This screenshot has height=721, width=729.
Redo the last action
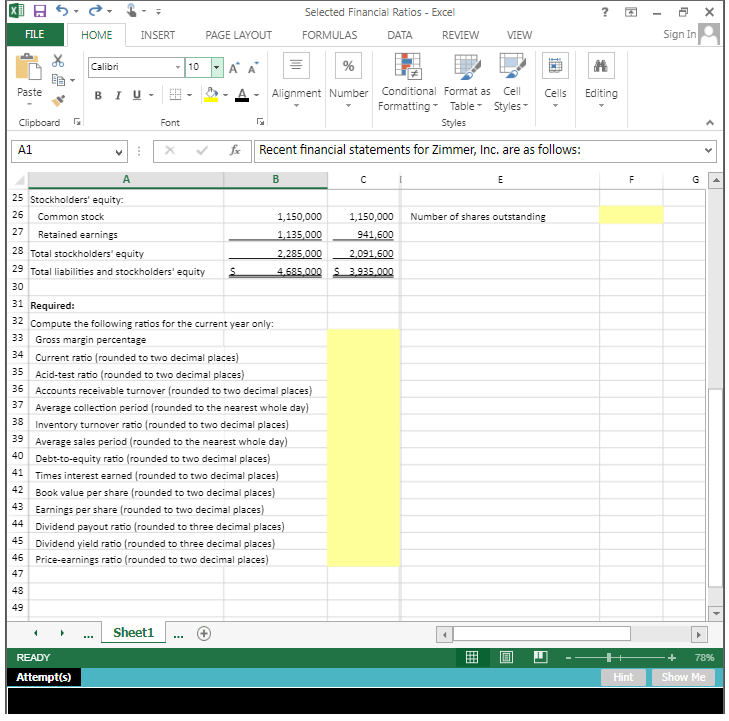[x=95, y=11]
